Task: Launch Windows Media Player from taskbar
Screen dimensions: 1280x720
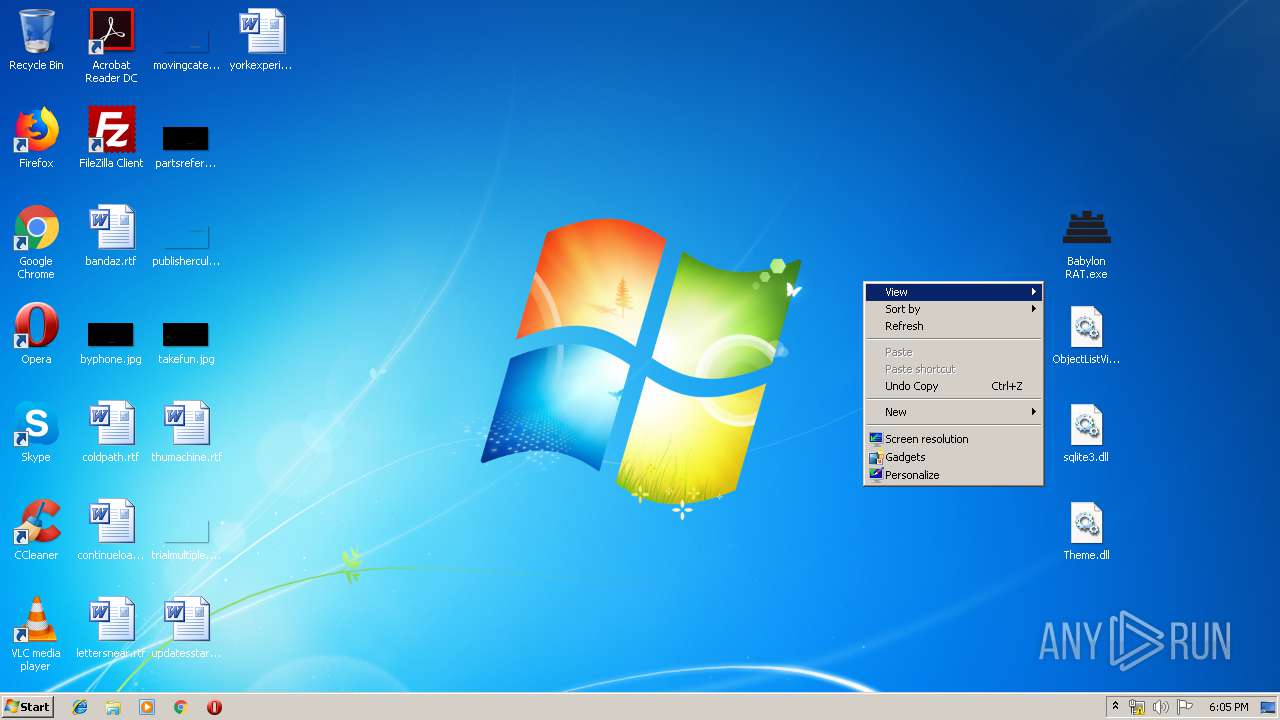Action: click(x=147, y=707)
